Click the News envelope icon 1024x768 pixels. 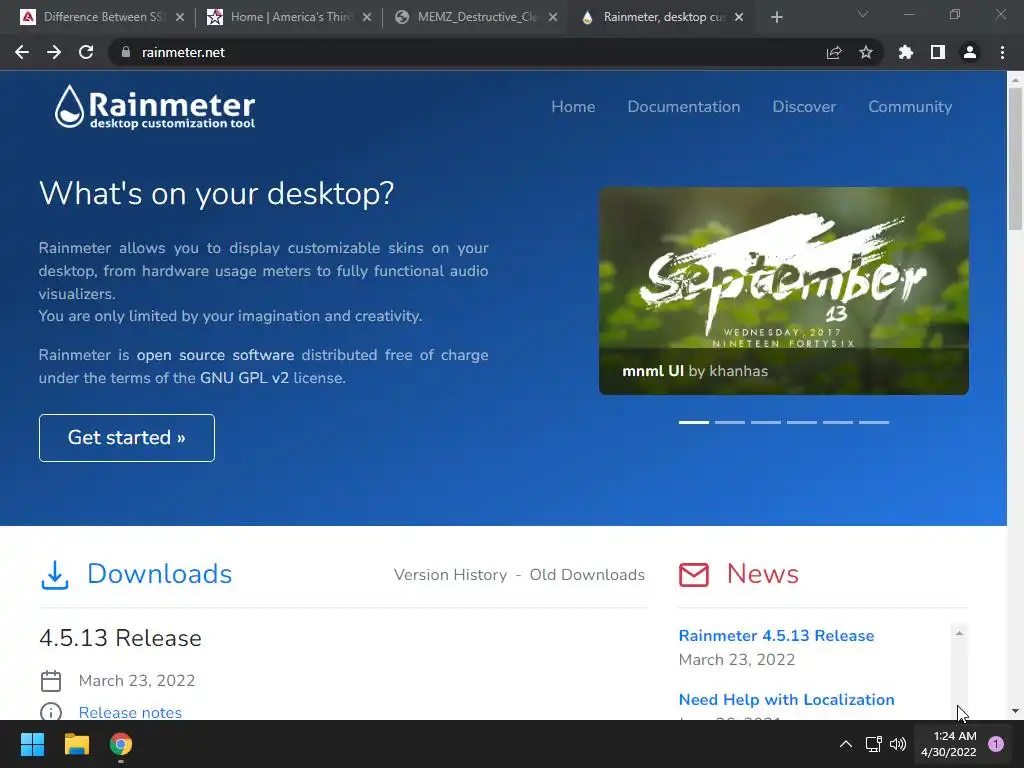(x=694, y=575)
